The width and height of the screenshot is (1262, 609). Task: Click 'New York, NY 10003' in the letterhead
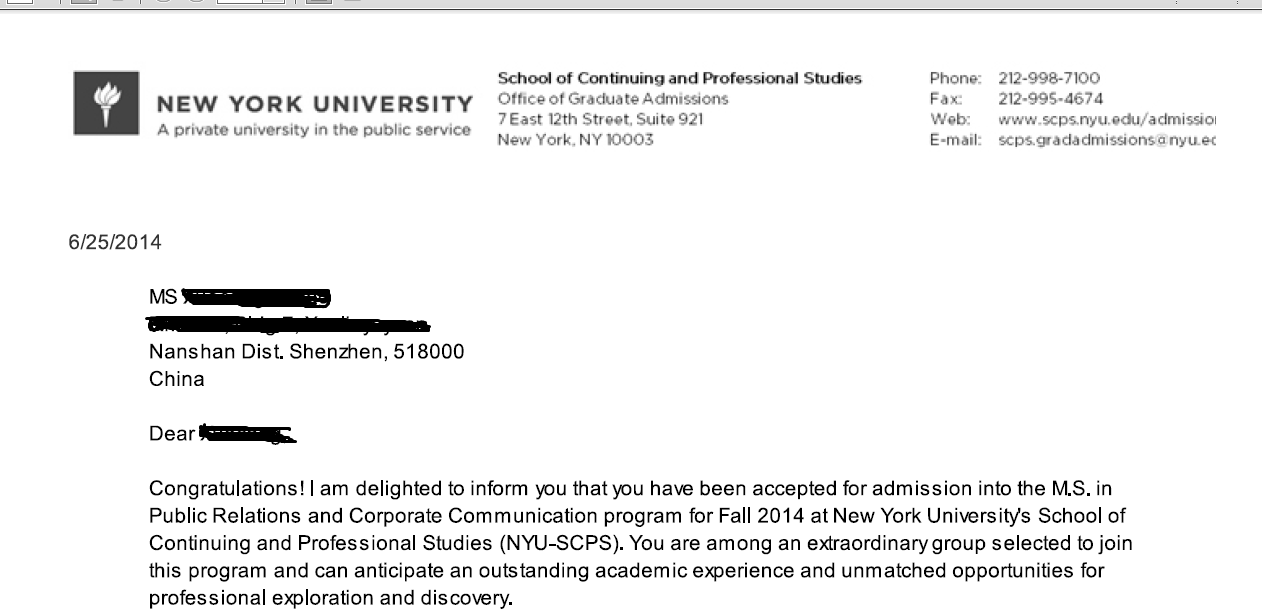(x=575, y=140)
